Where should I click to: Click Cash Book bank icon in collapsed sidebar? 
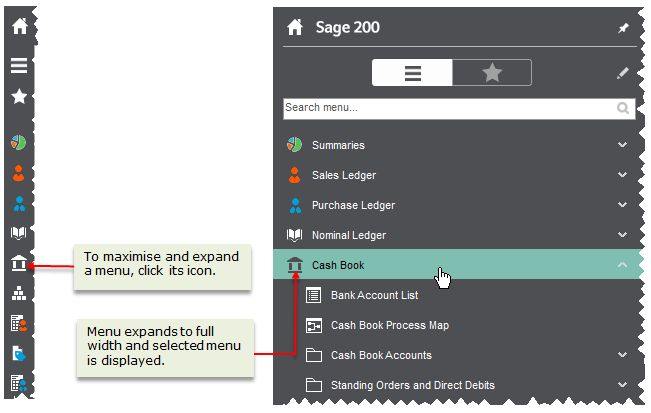click(19, 263)
